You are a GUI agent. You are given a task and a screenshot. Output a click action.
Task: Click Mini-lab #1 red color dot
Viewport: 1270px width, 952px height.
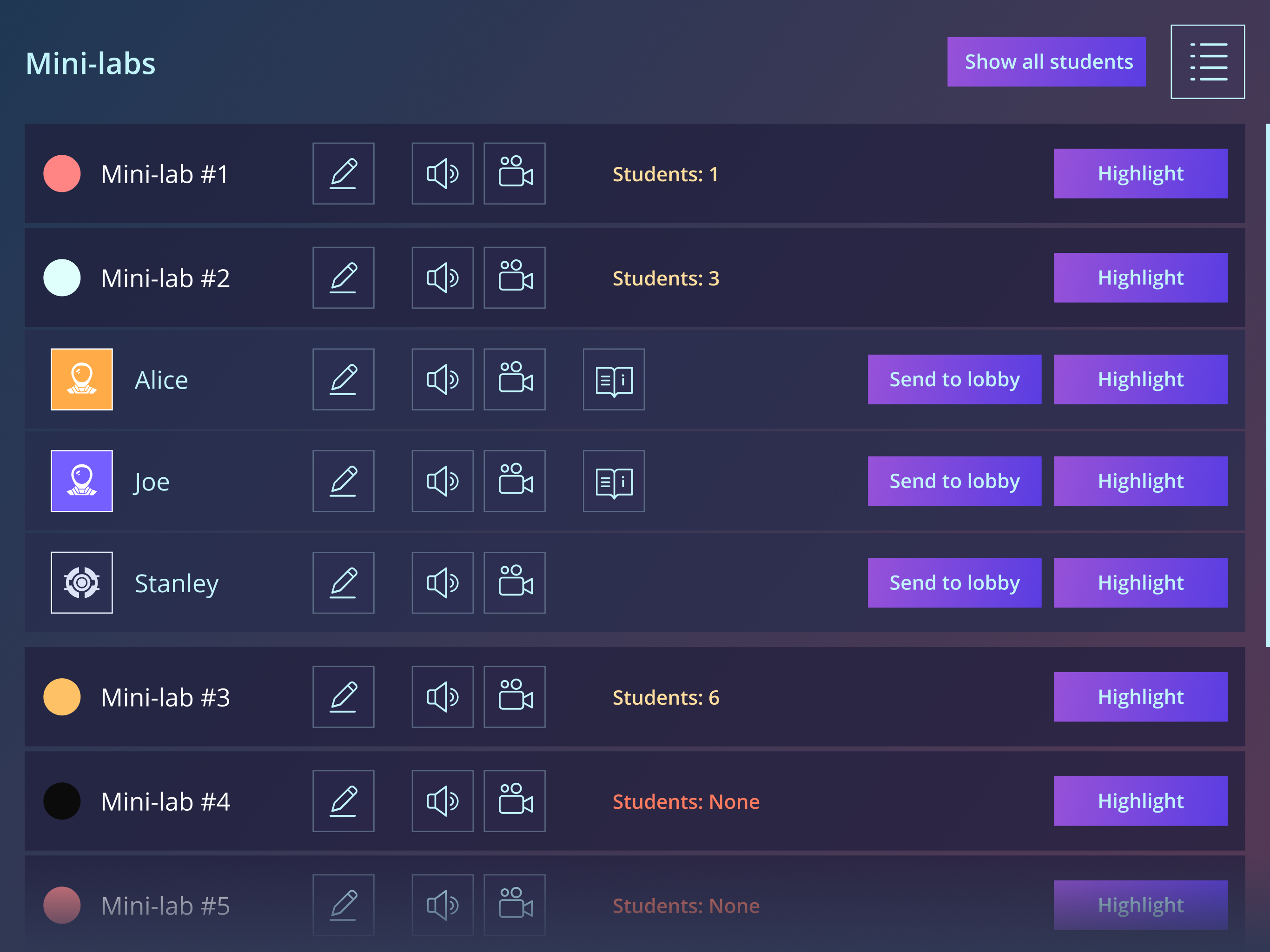tap(62, 173)
